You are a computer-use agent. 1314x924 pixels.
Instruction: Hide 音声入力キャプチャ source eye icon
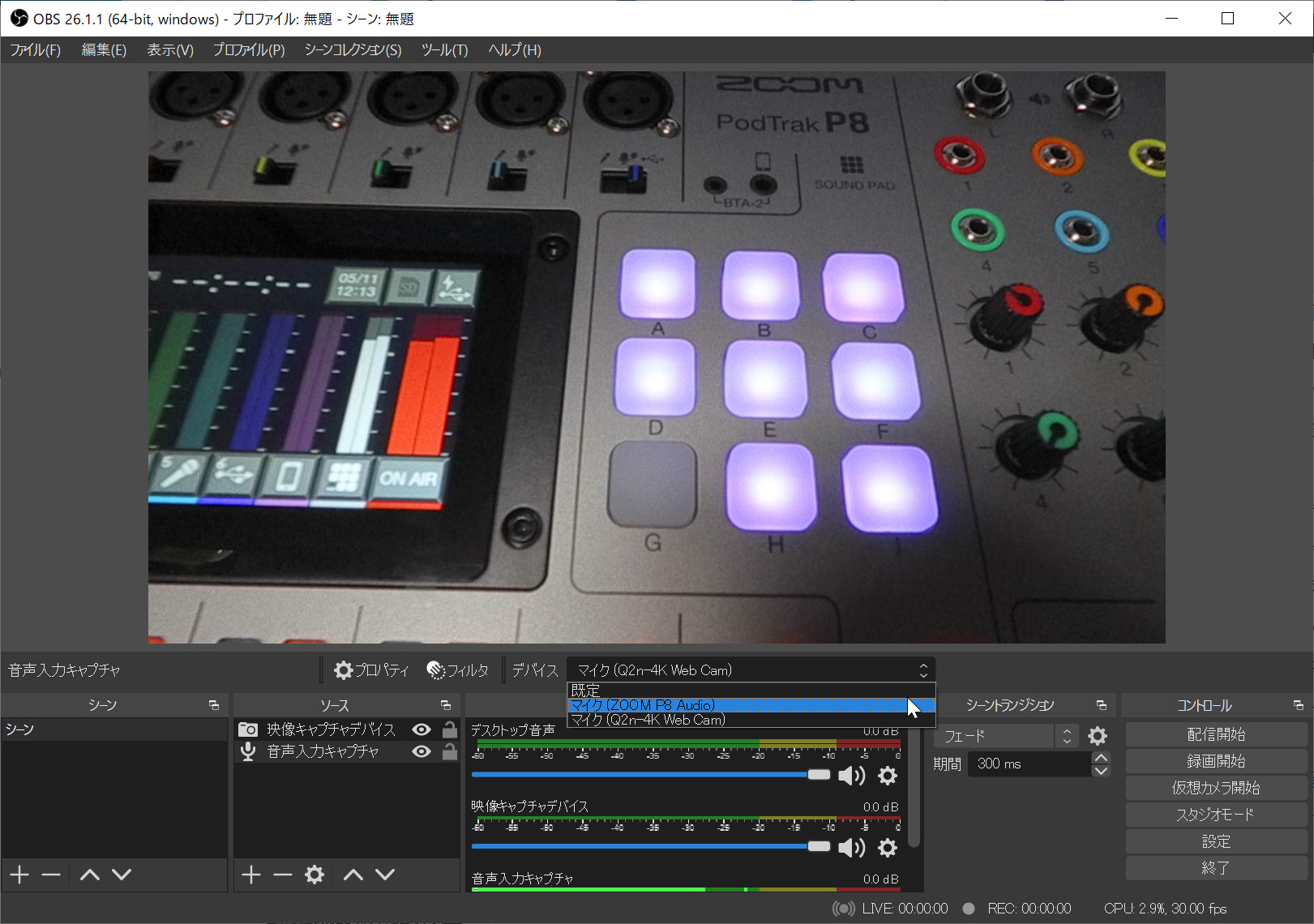tap(422, 751)
